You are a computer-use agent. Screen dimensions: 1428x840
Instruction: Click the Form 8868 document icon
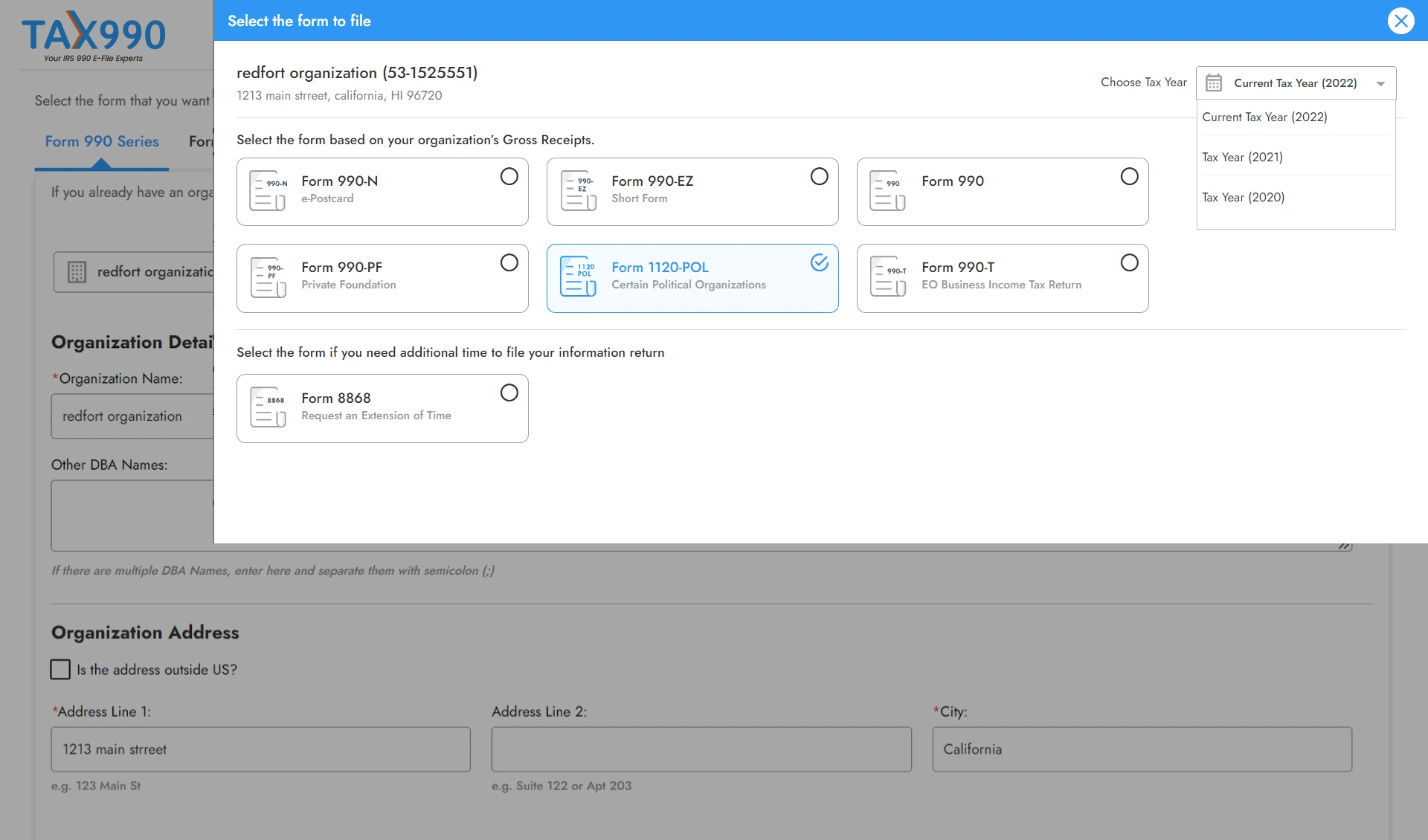click(x=268, y=407)
